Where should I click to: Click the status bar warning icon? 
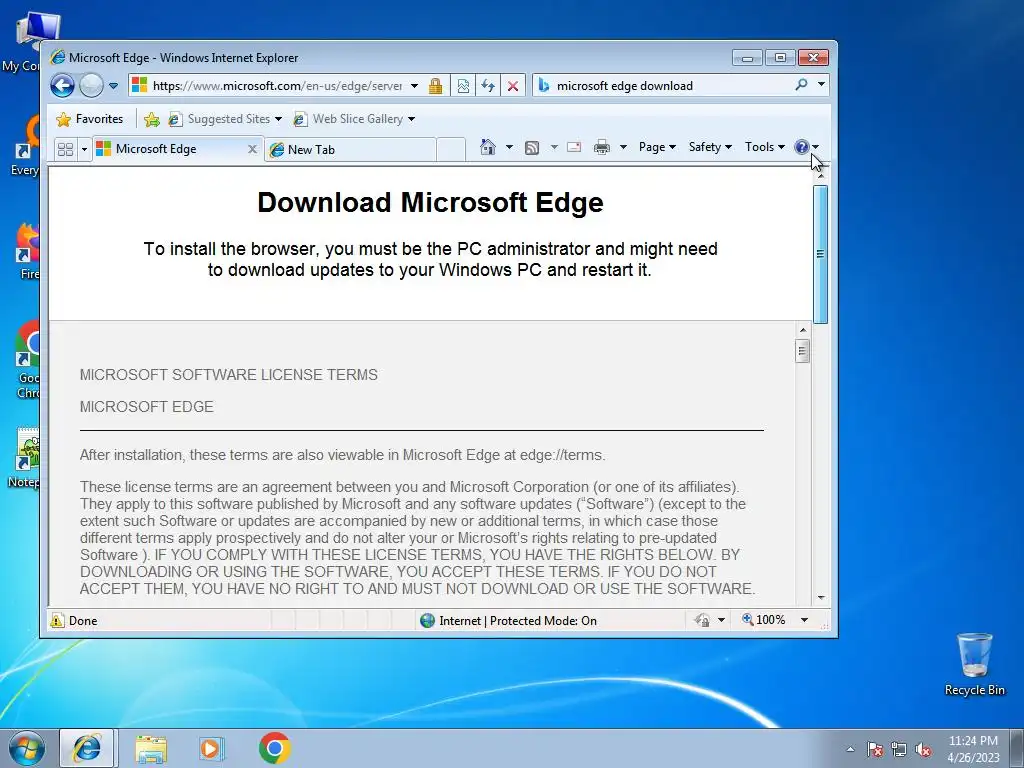point(57,620)
